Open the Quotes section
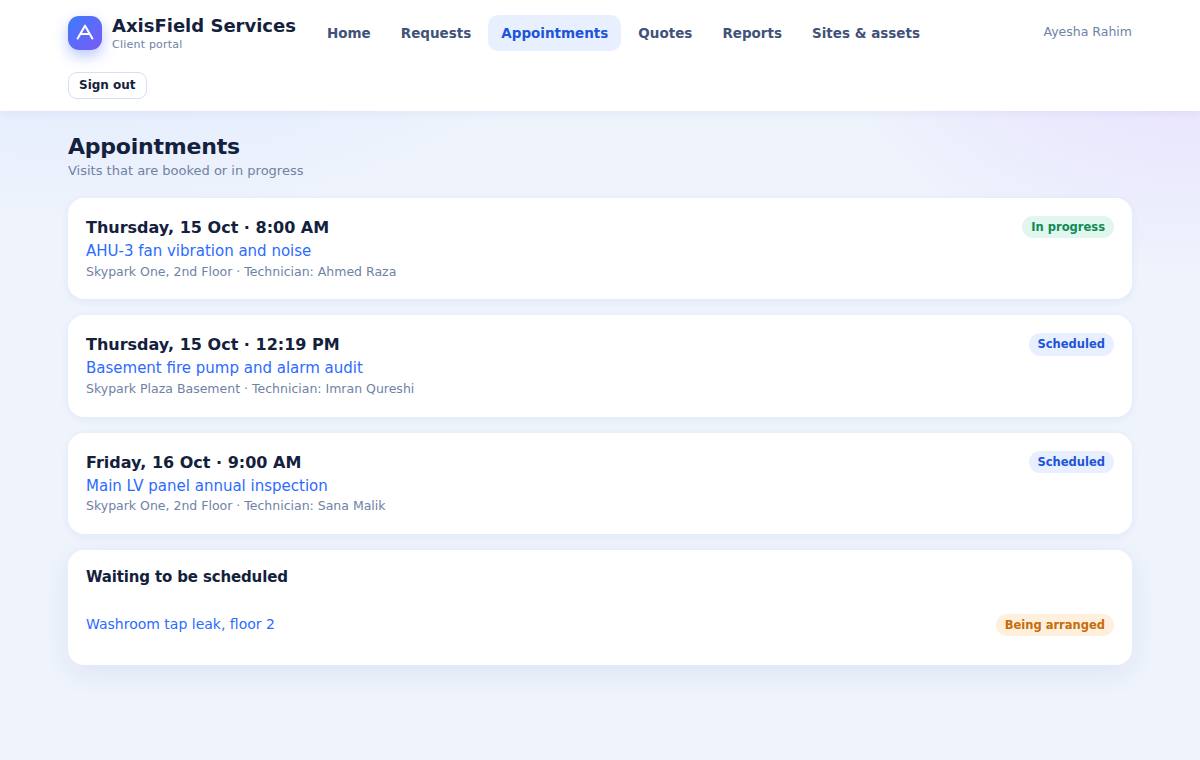This screenshot has height=760, width=1200. click(665, 33)
